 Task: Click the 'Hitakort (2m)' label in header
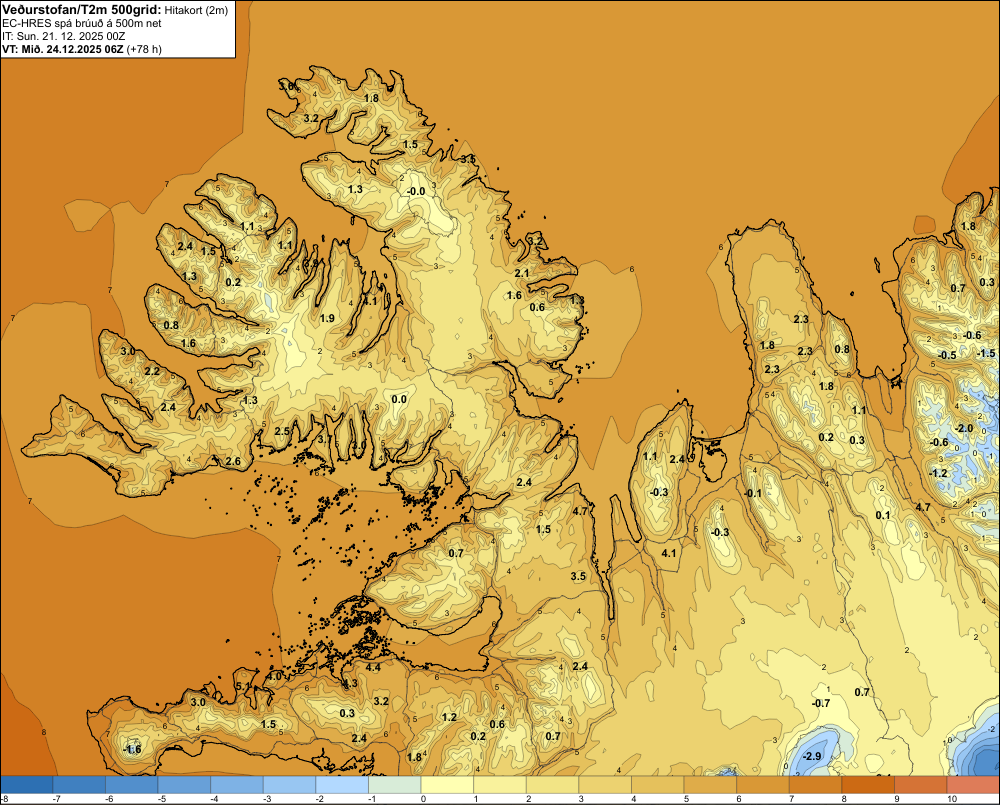pyautogui.click(x=196, y=10)
